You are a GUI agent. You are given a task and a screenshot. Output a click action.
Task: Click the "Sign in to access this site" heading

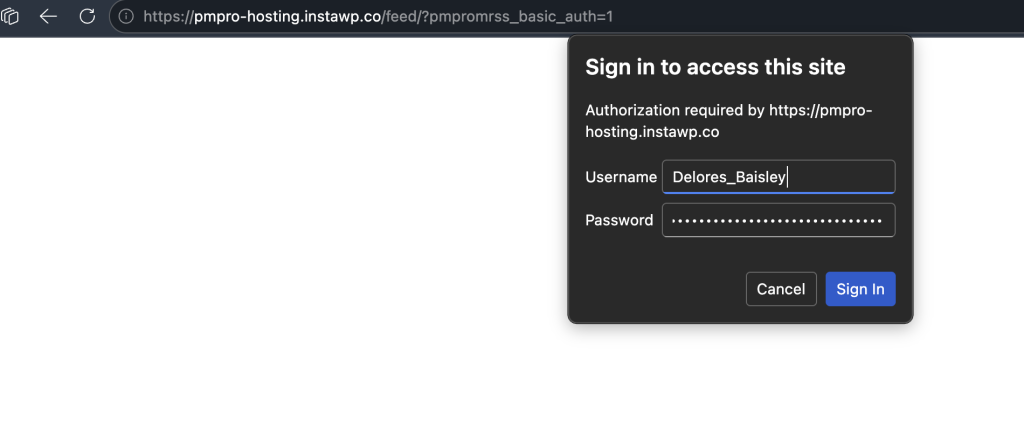click(715, 67)
